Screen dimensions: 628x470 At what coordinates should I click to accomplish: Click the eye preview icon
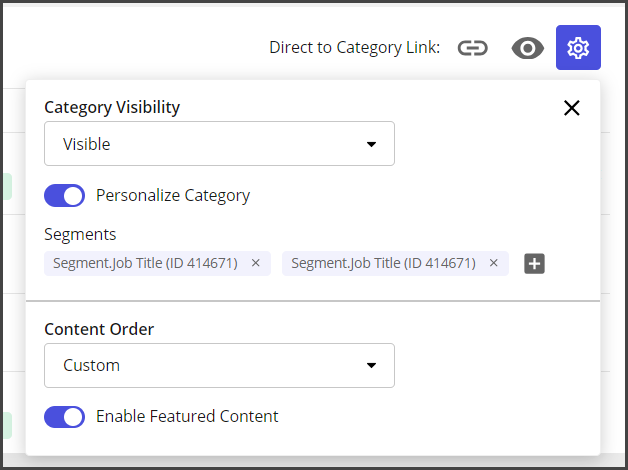coord(527,48)
